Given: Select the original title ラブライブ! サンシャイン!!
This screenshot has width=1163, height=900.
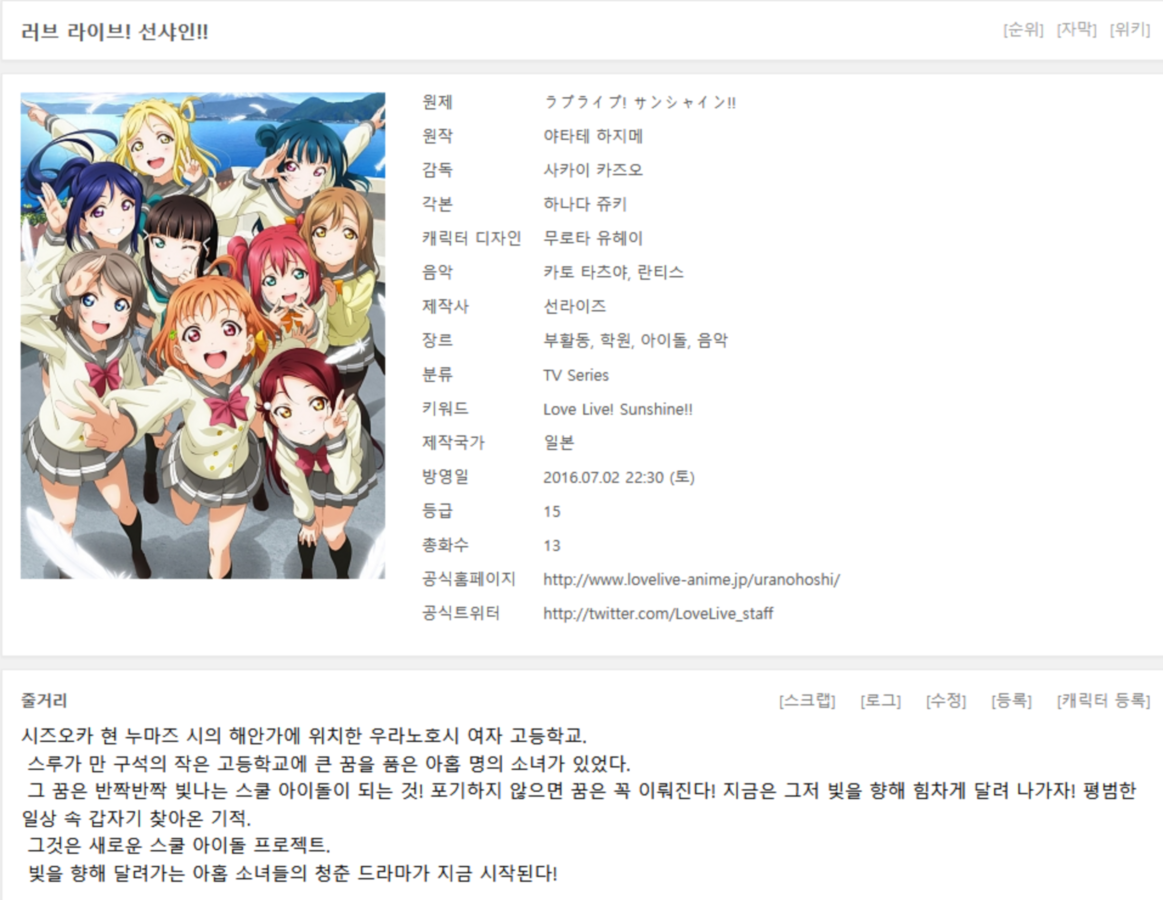Looking at the screenshot, I should pyautogui.click(x=640, y=102).
